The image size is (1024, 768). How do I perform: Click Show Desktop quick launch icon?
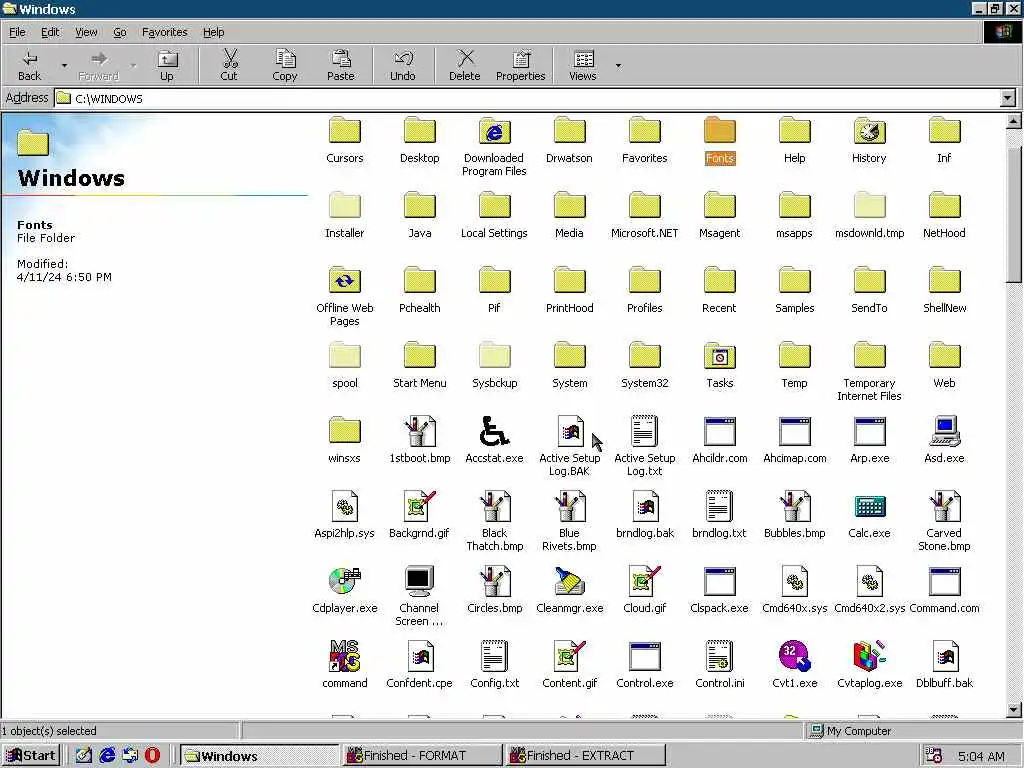[x=84, y=756]
